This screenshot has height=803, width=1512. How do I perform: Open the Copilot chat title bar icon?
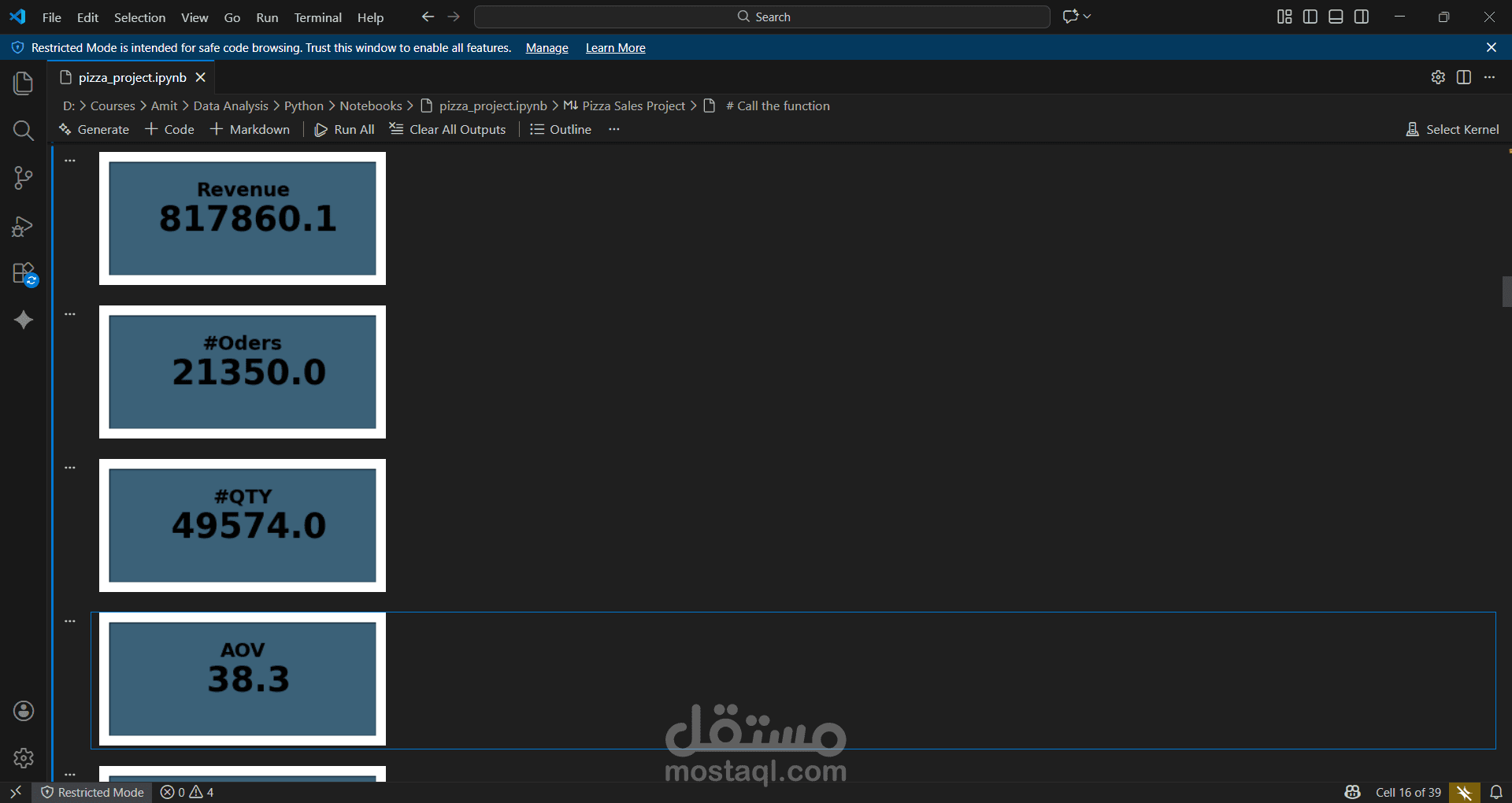pos(1070,17)
